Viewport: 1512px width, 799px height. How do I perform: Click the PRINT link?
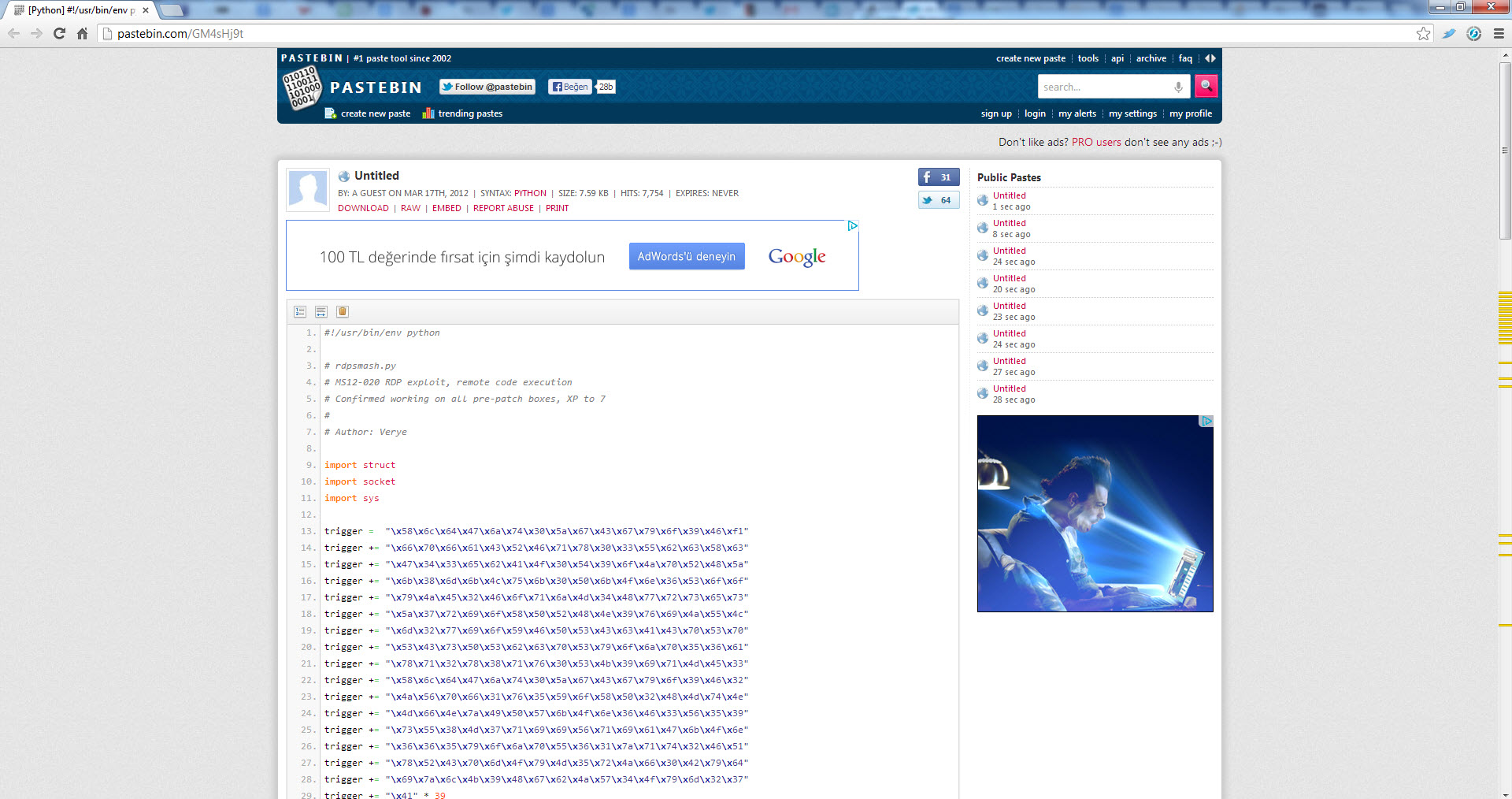(557, 208)
